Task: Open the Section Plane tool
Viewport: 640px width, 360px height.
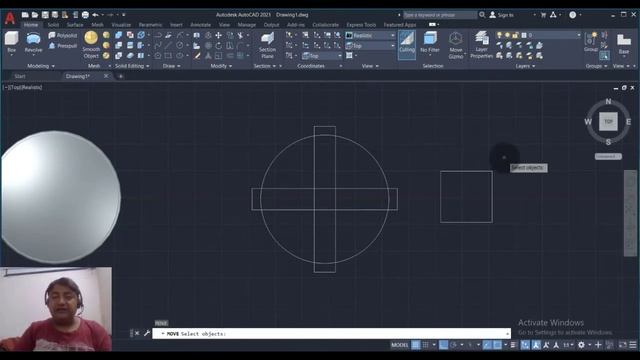Action: pos(267,45)
